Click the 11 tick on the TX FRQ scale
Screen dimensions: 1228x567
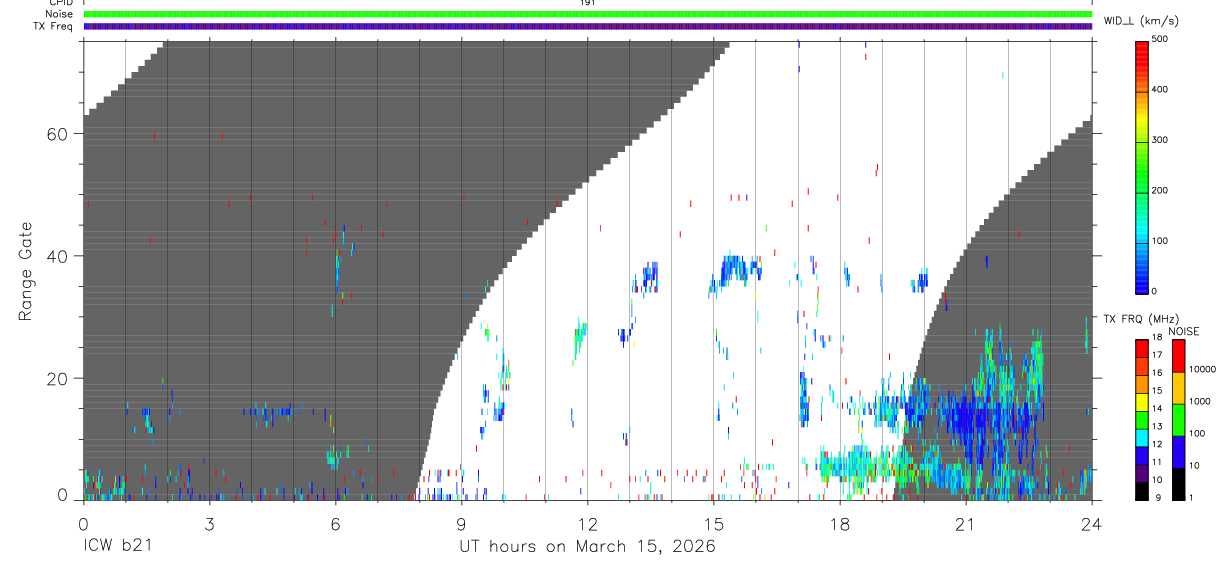tap(1158, 462)
